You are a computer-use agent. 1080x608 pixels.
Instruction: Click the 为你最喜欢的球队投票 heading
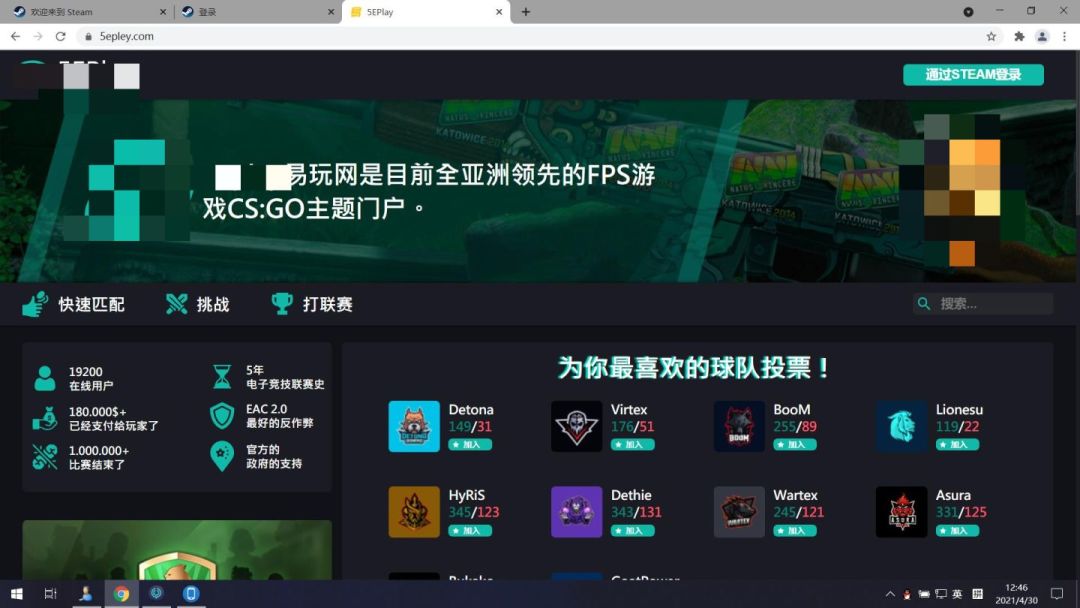(694, 368)
